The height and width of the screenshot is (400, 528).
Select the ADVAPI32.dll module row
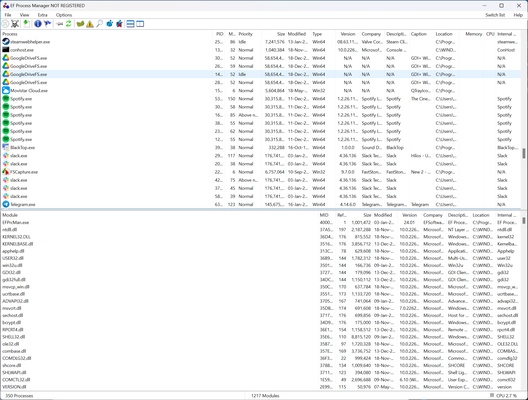(x=260, y=301)
